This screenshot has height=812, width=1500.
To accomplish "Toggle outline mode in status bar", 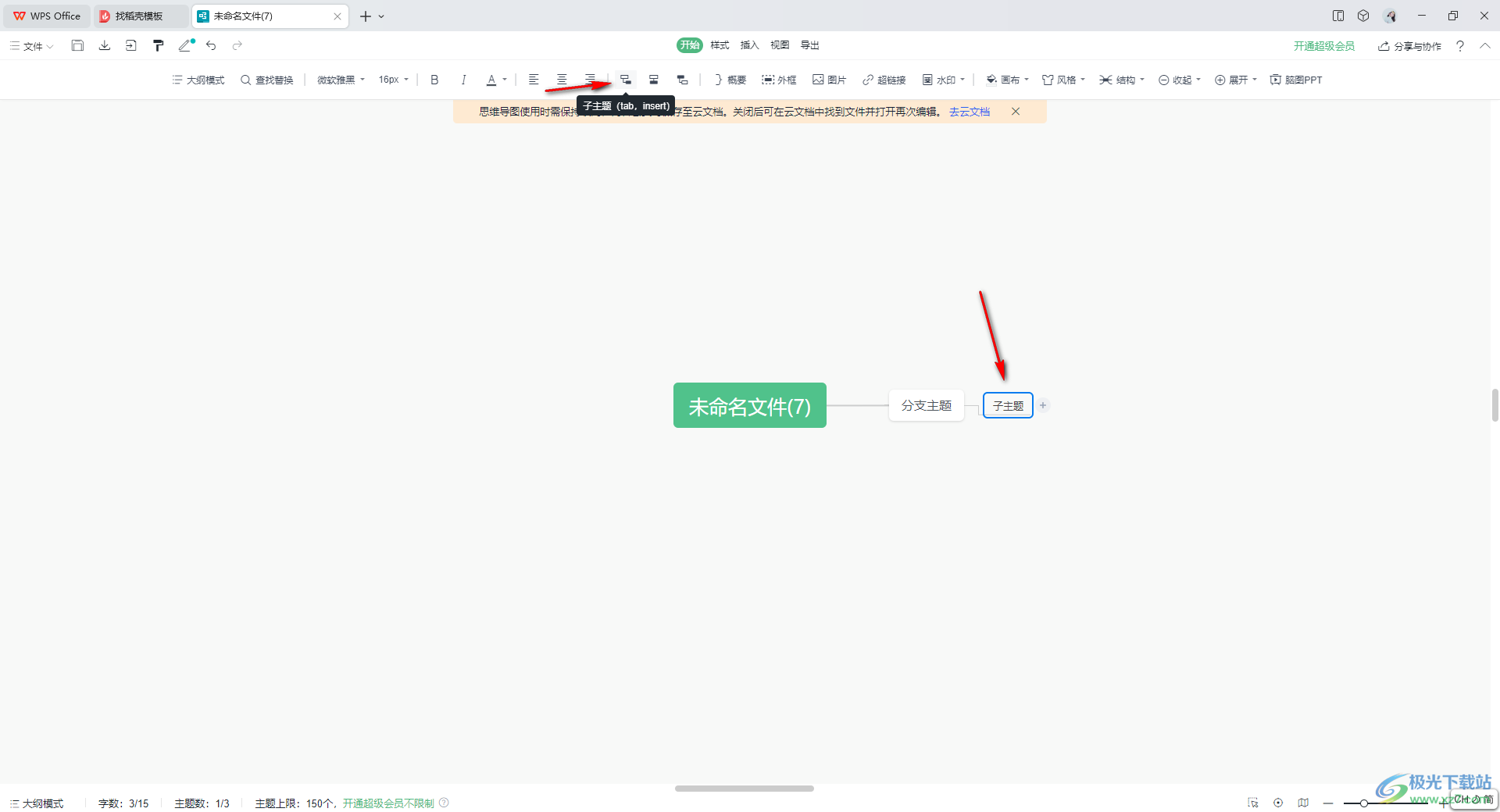I will 37,803.
